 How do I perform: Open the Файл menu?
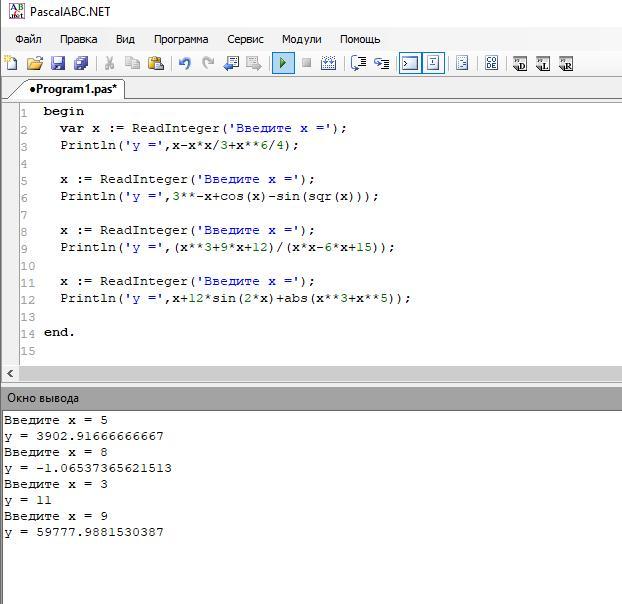click(x=28, y=39)
